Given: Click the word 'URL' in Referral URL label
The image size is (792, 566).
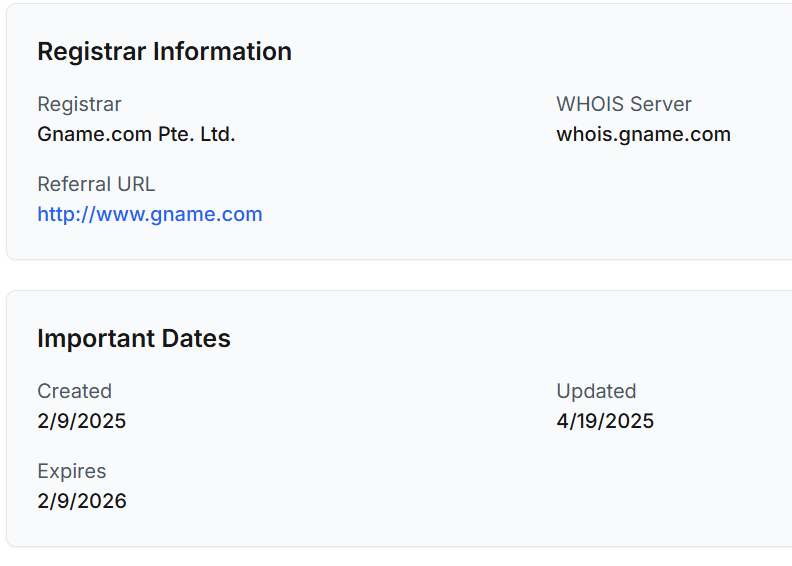Looking at the screenshot, I should point(135,184).
